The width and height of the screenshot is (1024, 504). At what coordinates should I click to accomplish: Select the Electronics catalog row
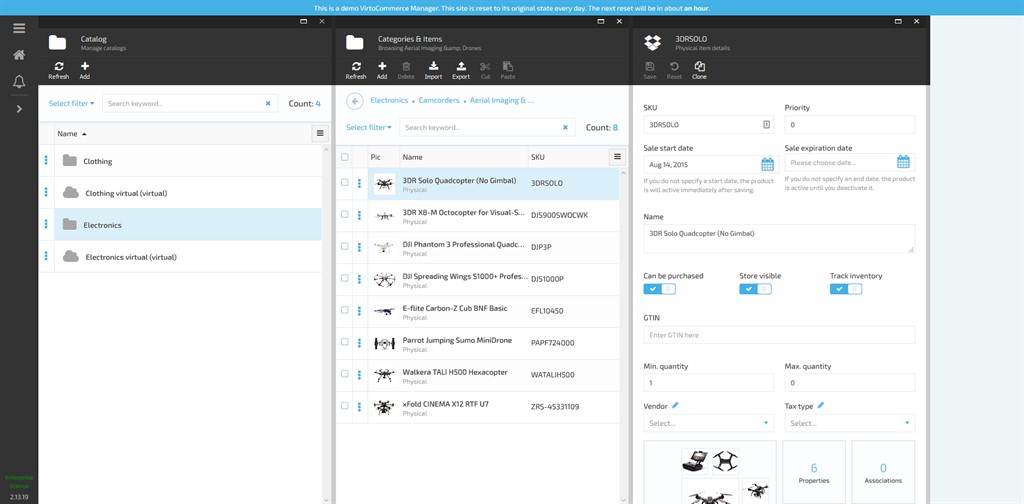coord(180,225)
